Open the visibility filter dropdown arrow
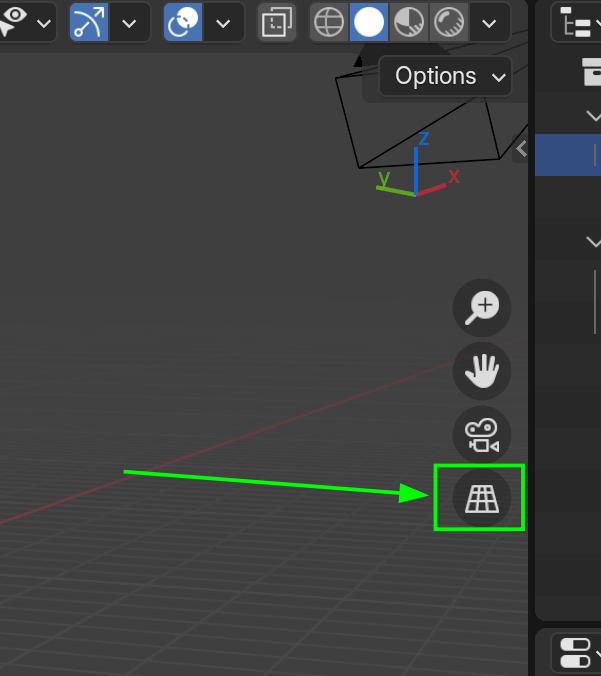601x676 pixels. [x=44, y=23]
